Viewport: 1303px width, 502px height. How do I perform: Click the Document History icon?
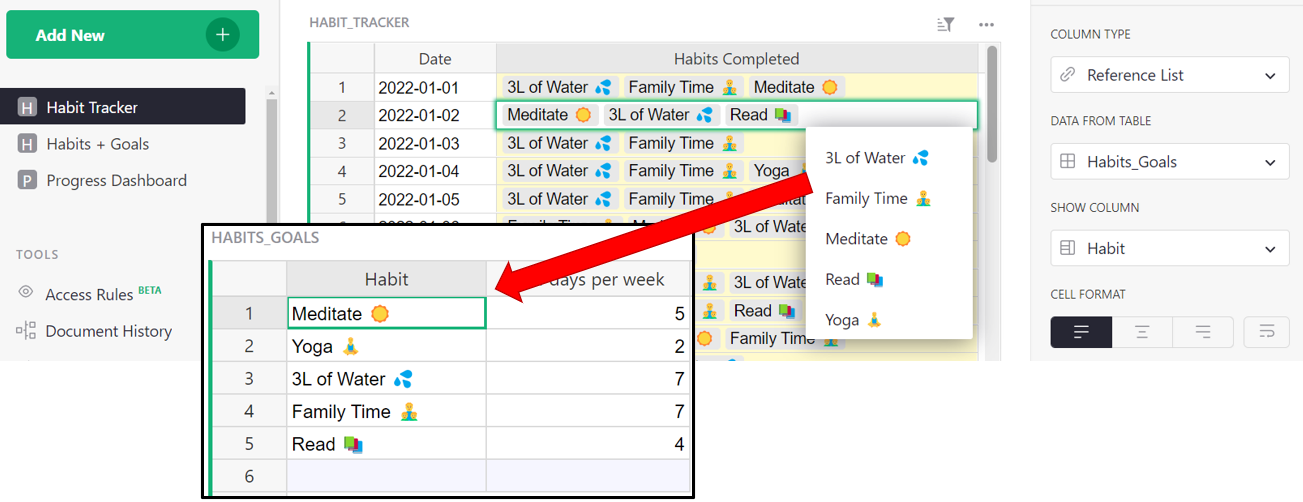point(26,331)
